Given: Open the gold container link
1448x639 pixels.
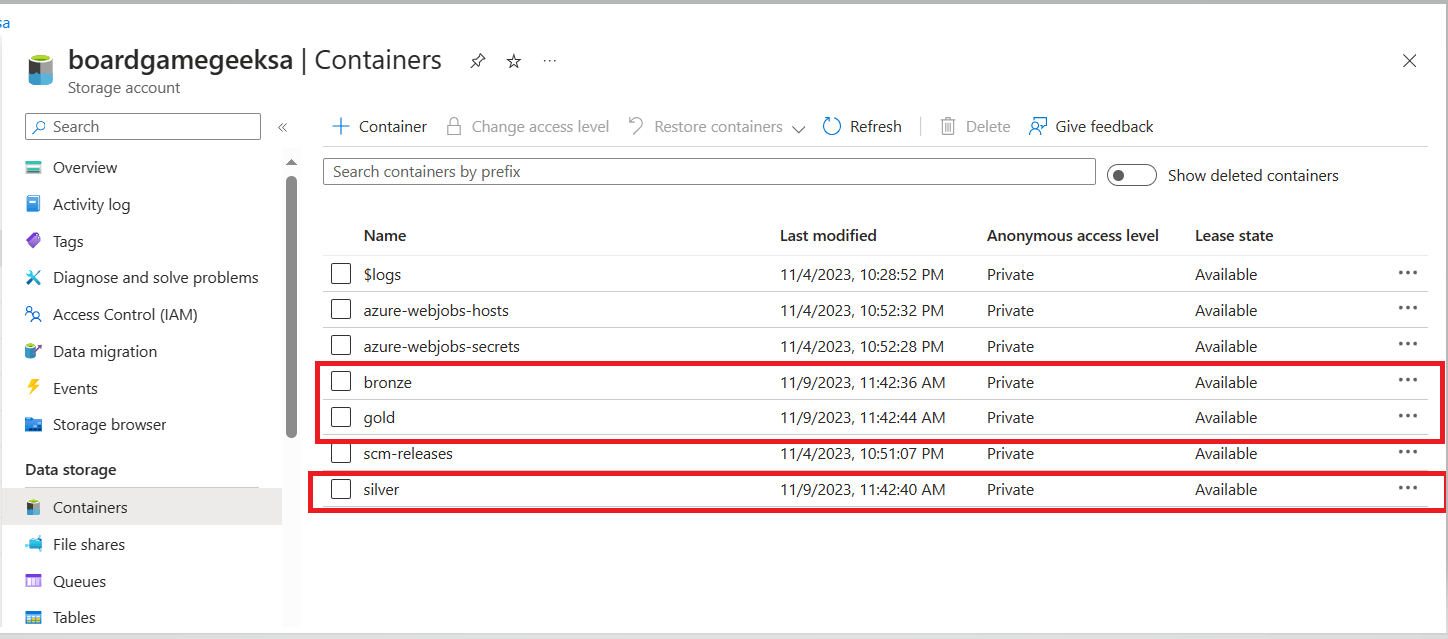Looking at the screenshot, I should (x=379, y=417).
